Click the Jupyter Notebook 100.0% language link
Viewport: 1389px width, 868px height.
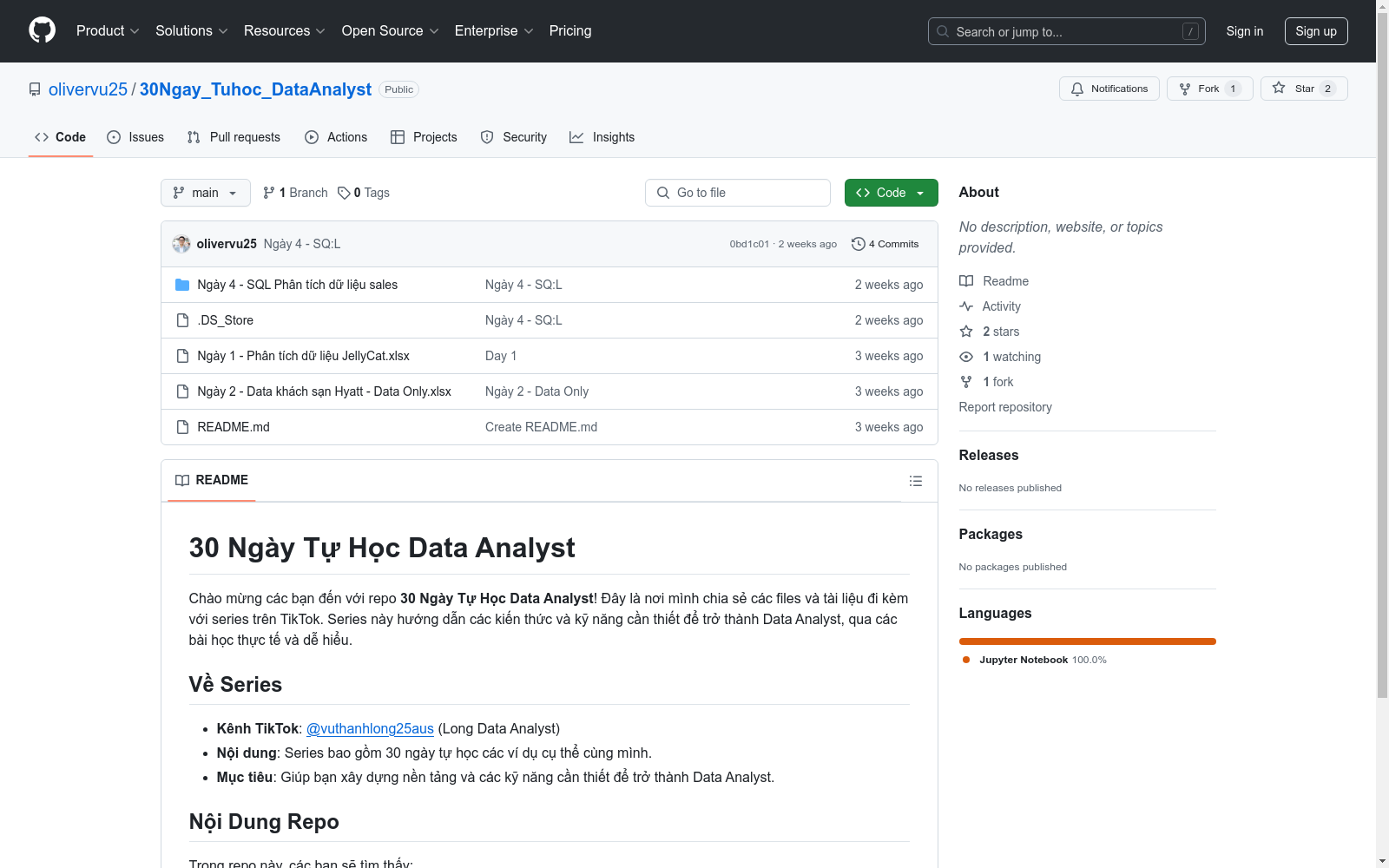click(x=1035, y=660)
